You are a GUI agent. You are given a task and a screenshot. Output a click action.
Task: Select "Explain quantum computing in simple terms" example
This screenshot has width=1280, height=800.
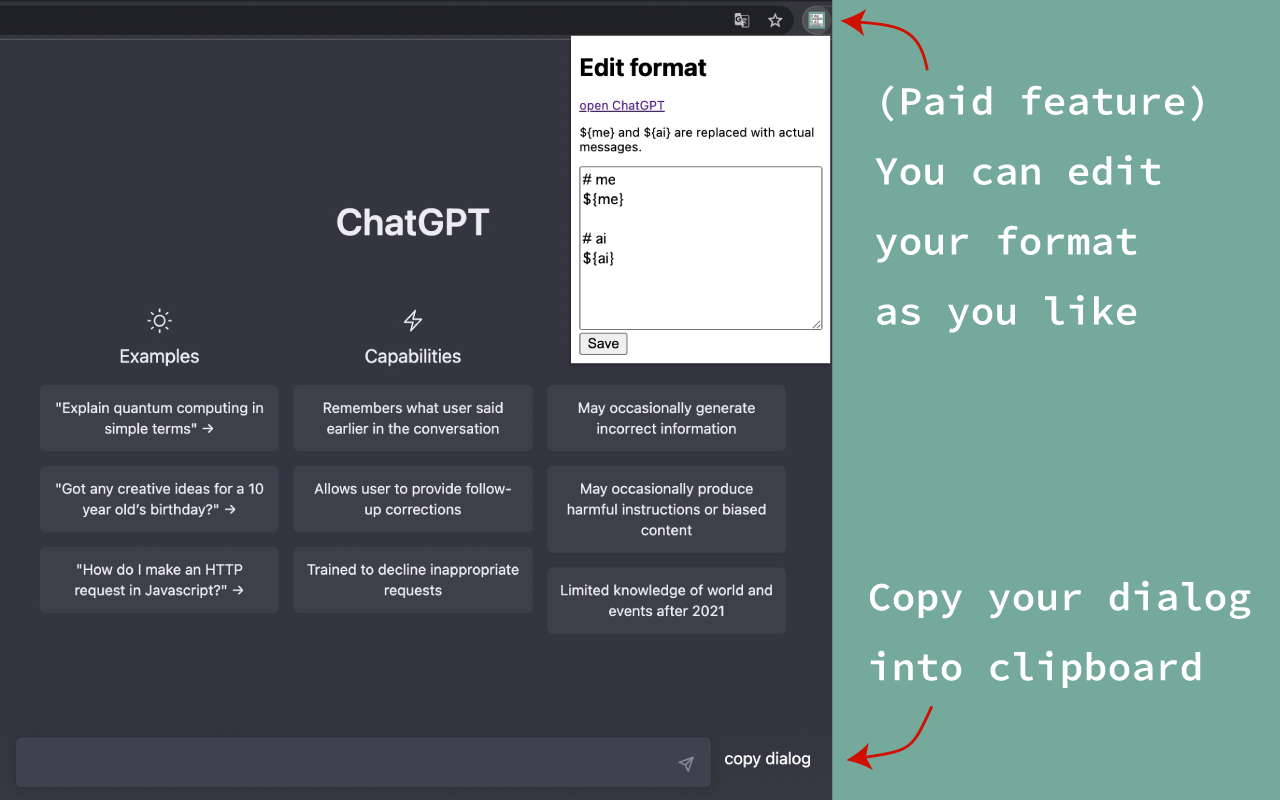160,418
